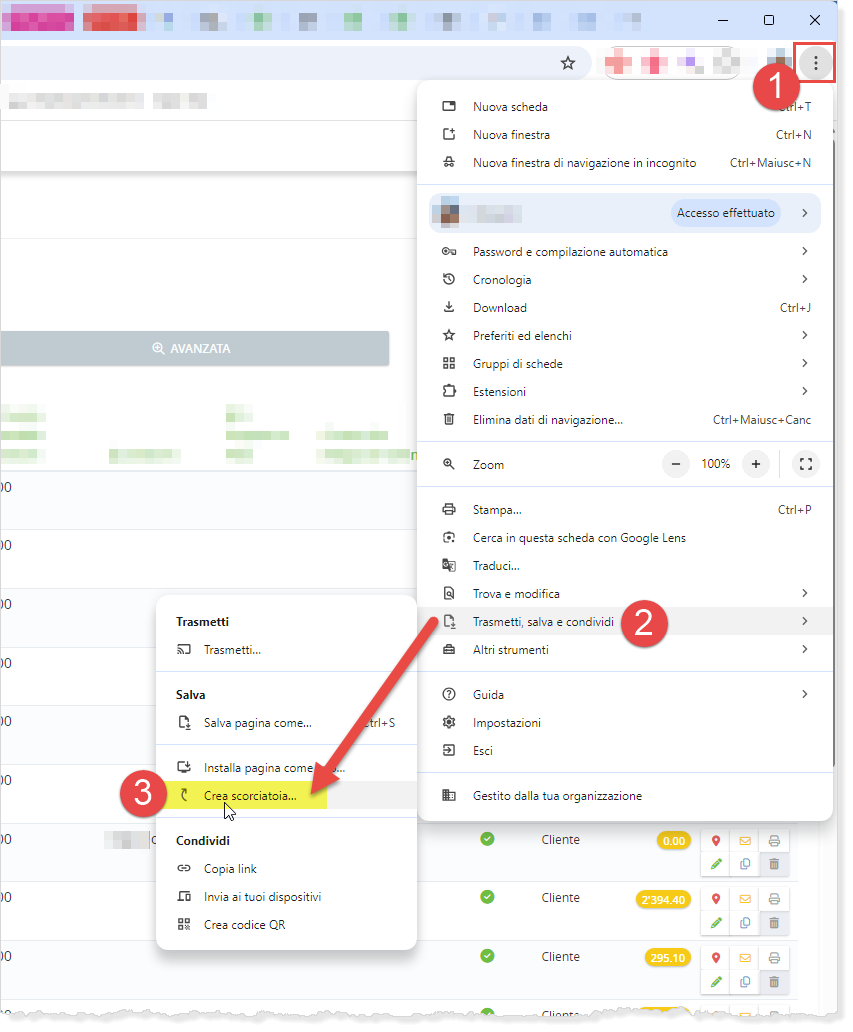Click zoom in plus button
853x1032 pixels.
pos(756,464)
